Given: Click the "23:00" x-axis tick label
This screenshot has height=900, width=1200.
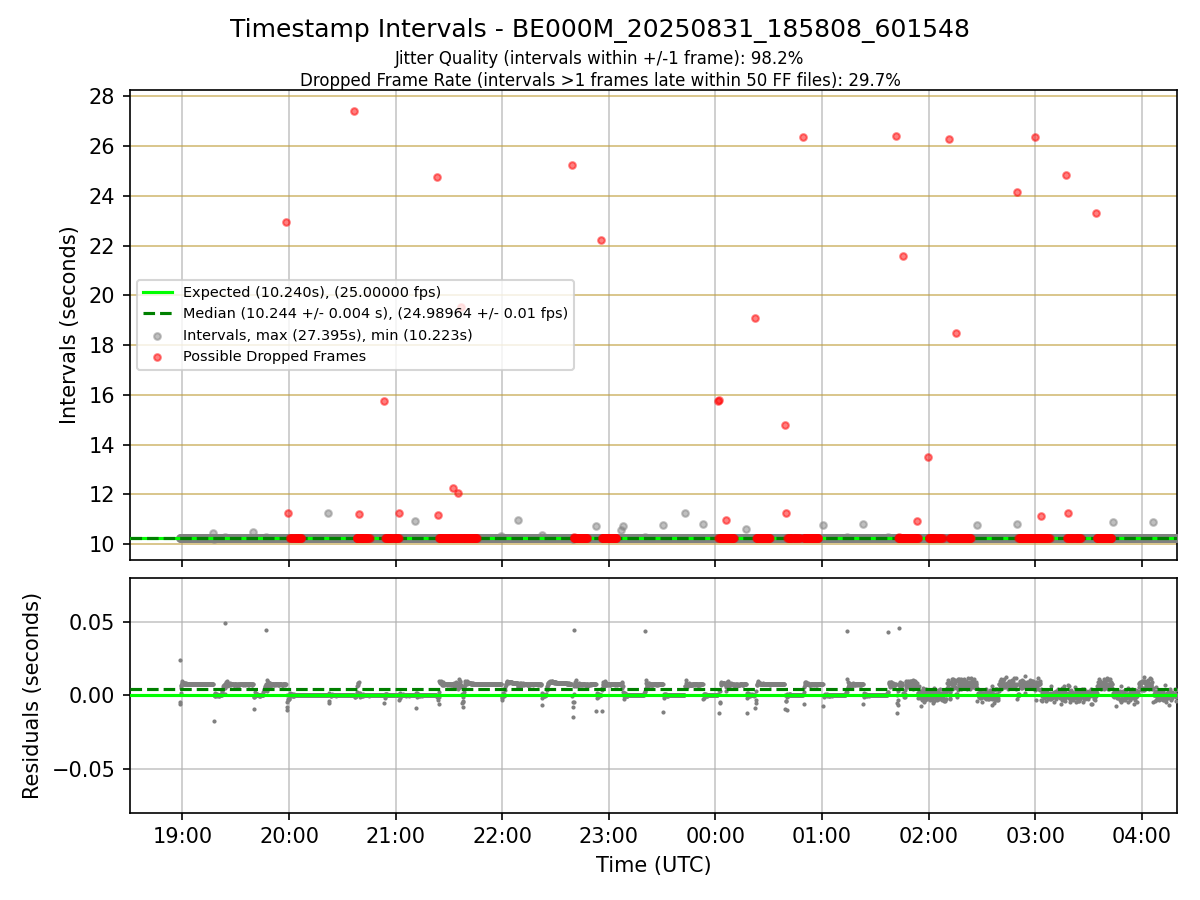Looking at the screenshot, I should 608,836.
